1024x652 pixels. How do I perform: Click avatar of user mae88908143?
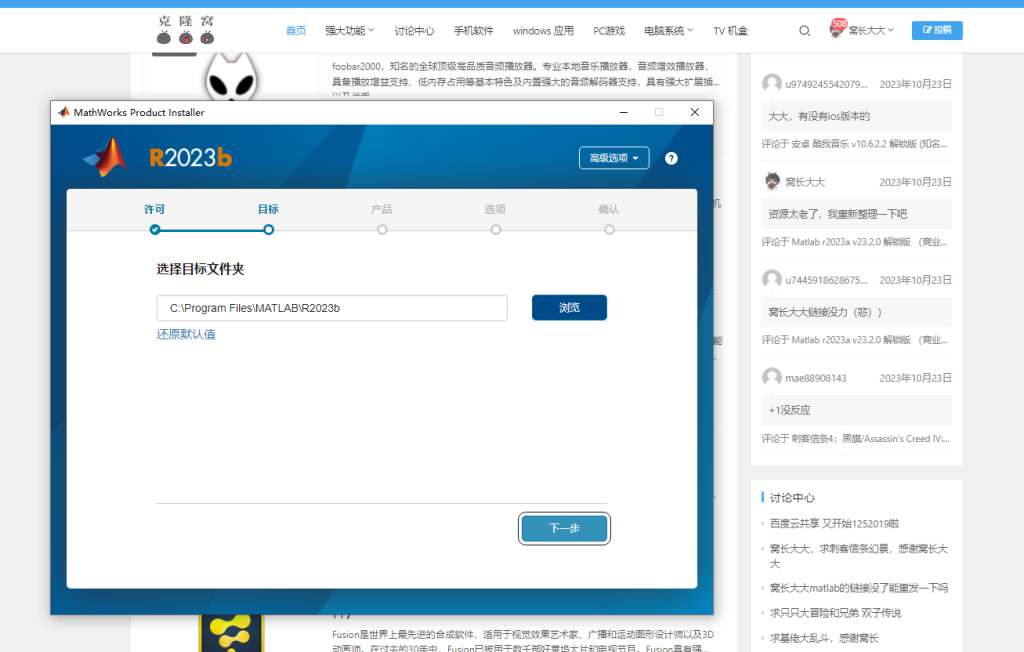[772, 378]
